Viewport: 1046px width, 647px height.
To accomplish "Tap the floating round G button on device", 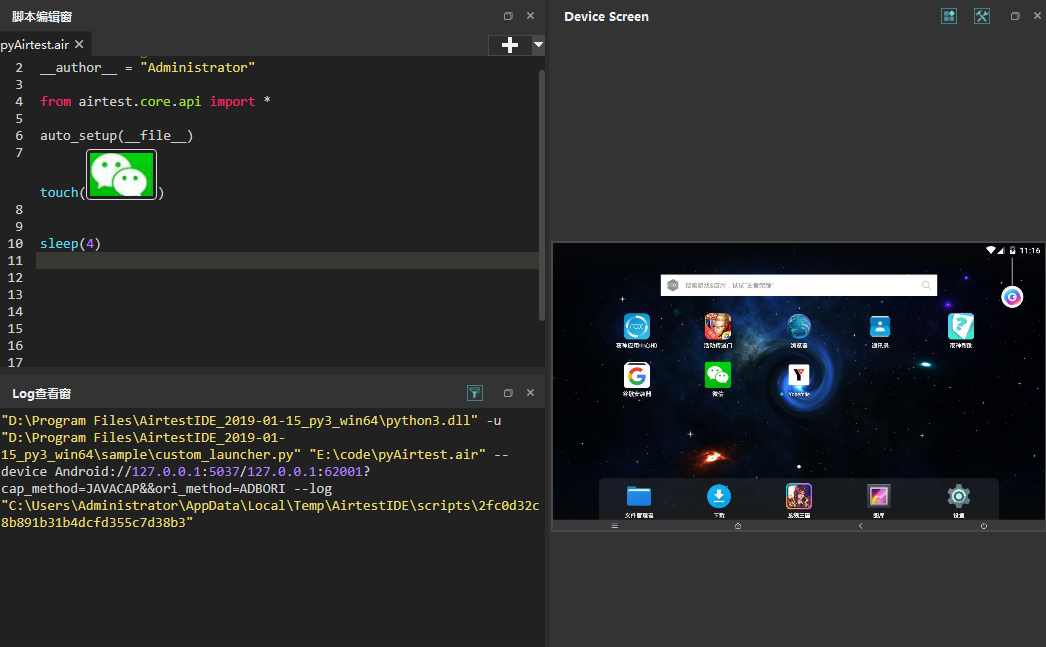I will point(1012,297).
